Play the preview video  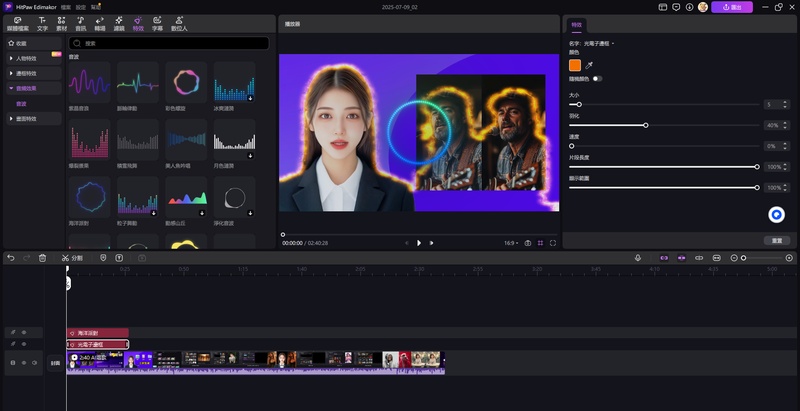pyautogui.click(x=419, y=243)
